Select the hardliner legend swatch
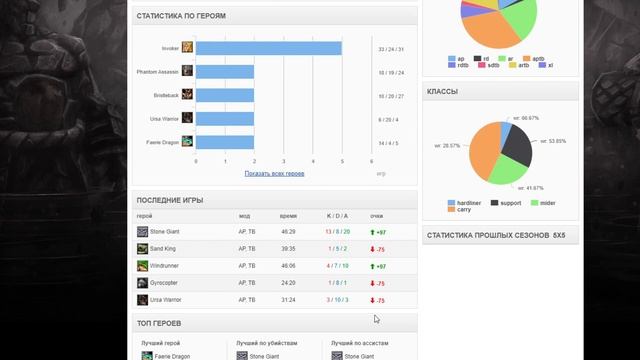 coord(451,203)
